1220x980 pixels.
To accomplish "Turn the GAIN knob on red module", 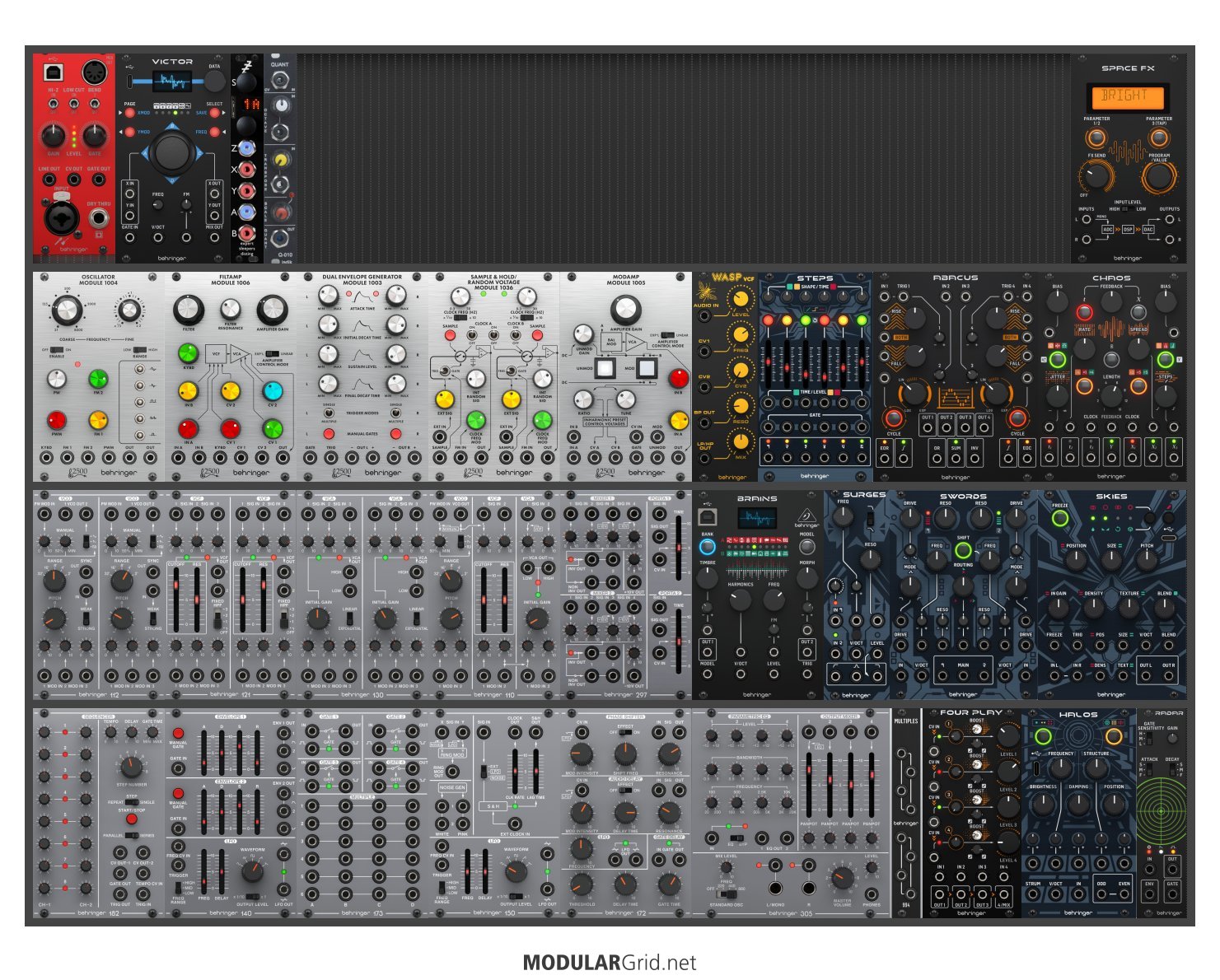I will tap(53, 136).
